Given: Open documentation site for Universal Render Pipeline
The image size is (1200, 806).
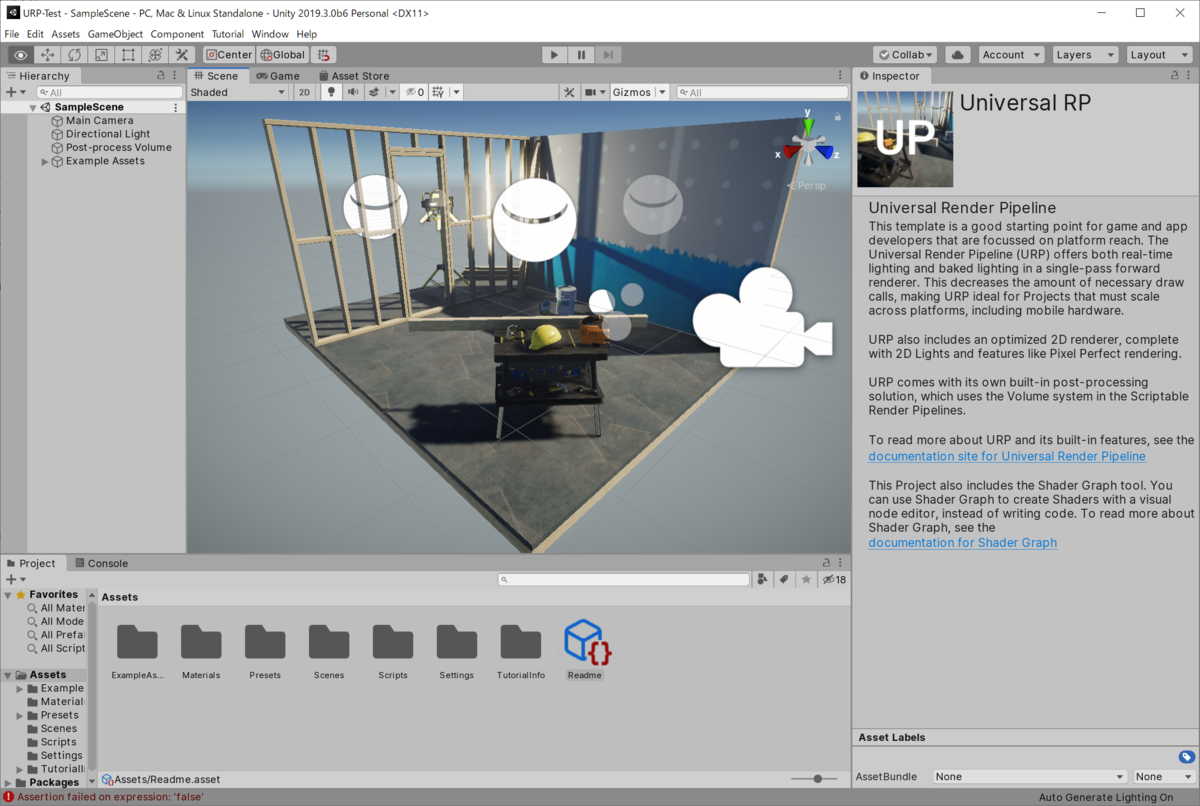Looking at the screenshot, I should (x=1007, y=456).
